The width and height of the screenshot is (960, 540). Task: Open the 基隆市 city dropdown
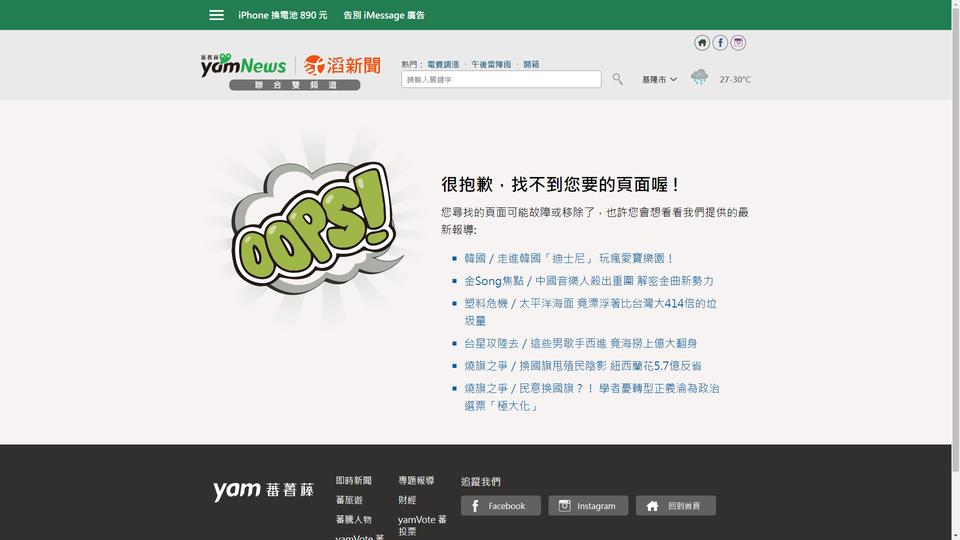point(659,80)
